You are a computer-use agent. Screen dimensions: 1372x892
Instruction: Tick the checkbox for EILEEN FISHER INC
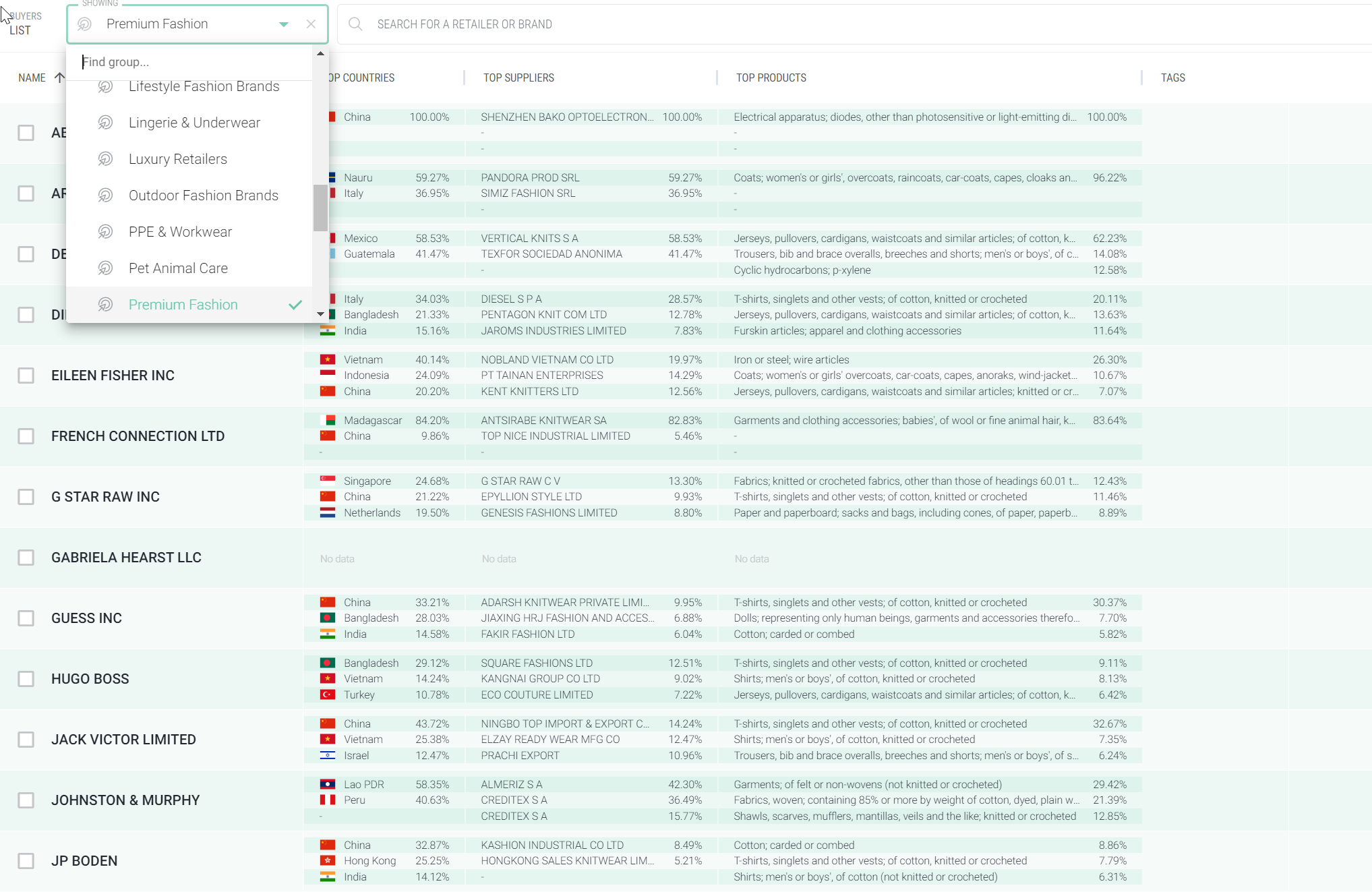pyautogui.click(x=26, y=376)
